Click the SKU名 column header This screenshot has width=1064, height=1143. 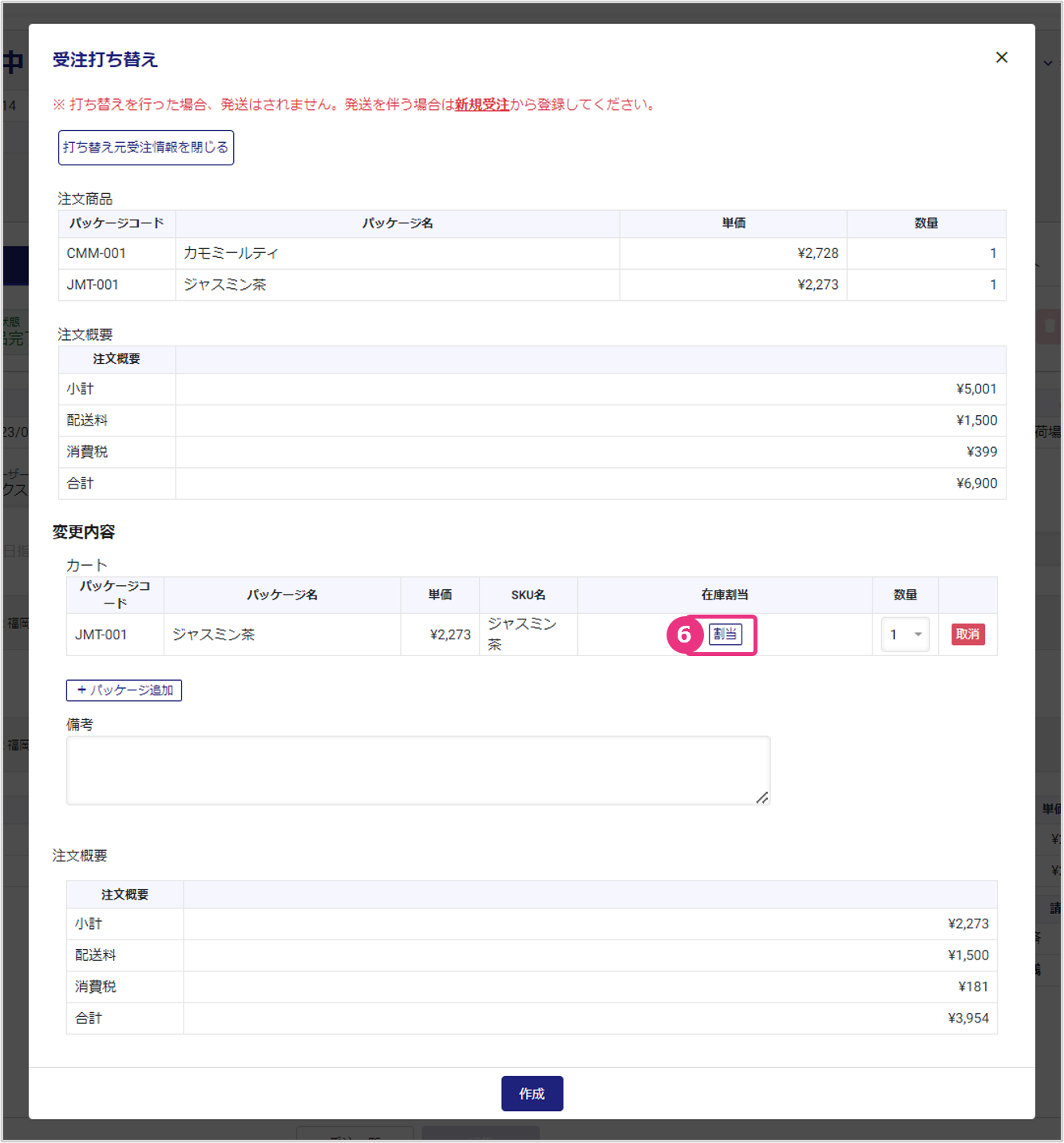click(528, 595)
